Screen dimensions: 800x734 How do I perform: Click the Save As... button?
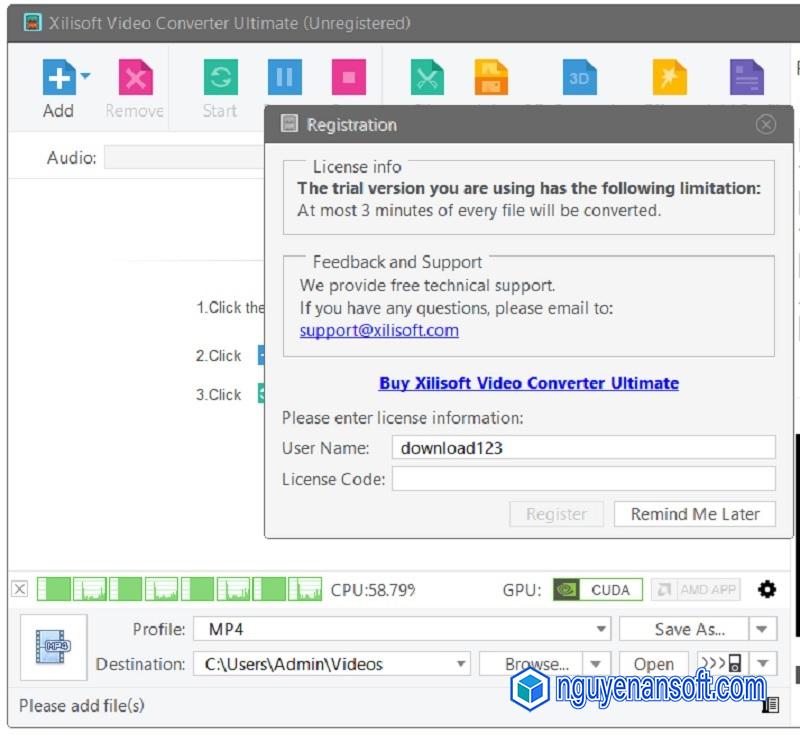coord(684,629)
